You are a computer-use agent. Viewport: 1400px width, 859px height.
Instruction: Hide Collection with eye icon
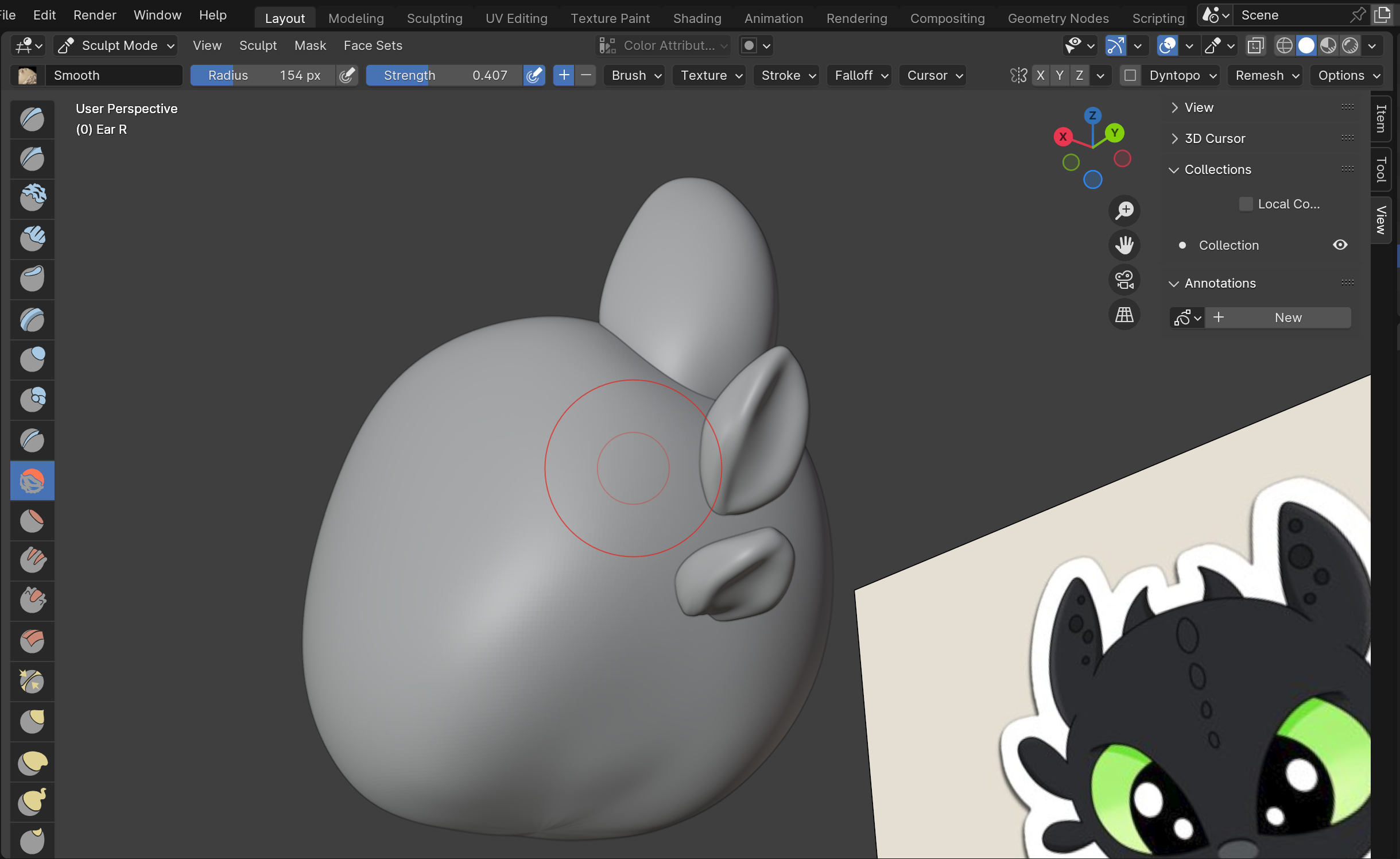[x=1340, y=245]
